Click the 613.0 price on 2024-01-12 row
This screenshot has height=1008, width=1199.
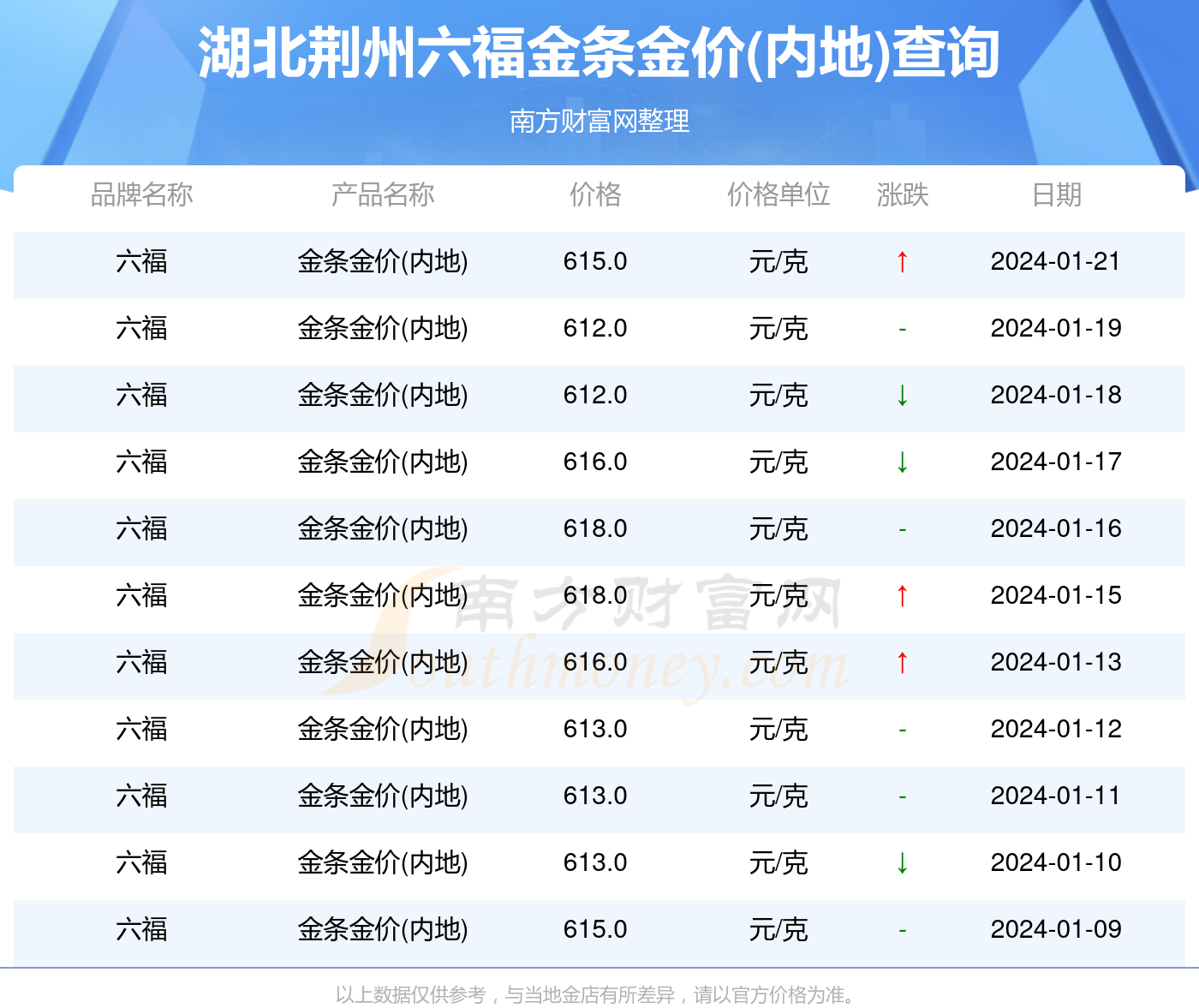(595, 729)
